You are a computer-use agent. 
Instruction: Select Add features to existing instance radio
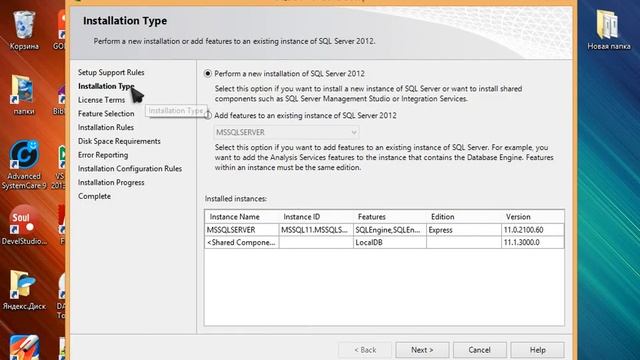click(x=208, y=116)
